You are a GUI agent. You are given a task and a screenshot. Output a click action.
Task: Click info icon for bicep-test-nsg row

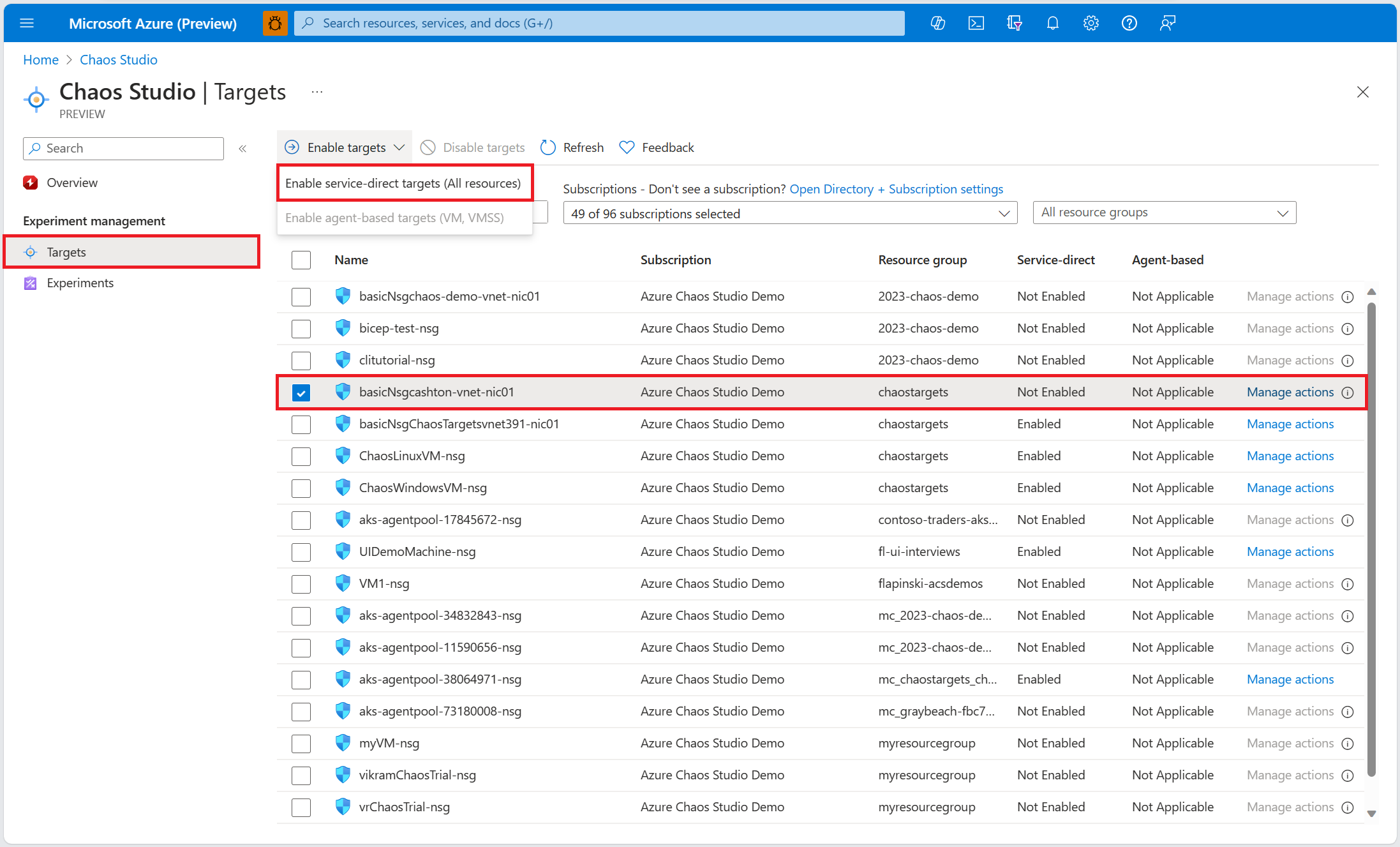point(1348,329)
